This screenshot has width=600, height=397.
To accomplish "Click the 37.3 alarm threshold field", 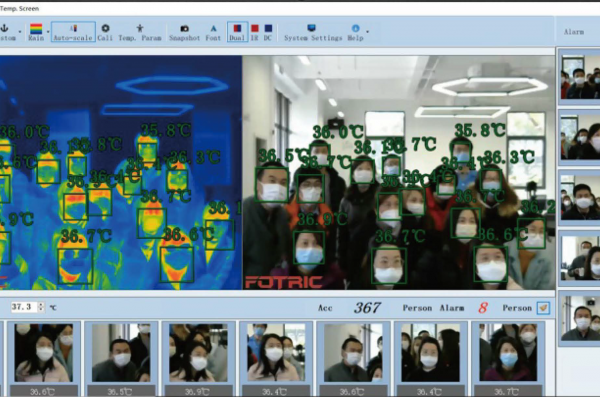I will coord(24,307).
